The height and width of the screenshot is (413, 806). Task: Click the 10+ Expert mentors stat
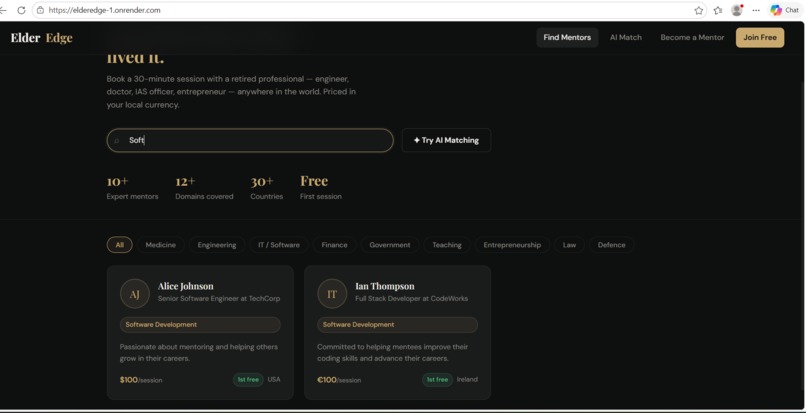click(132, 188)
